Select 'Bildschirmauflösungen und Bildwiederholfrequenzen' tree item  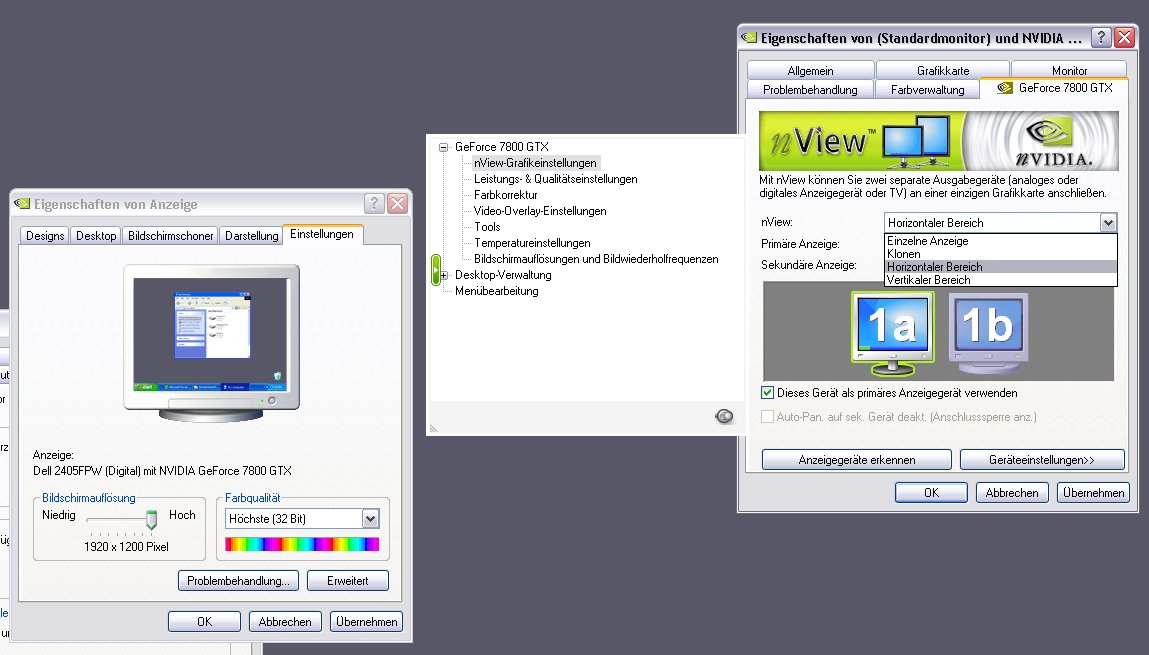tap(596, 260)
